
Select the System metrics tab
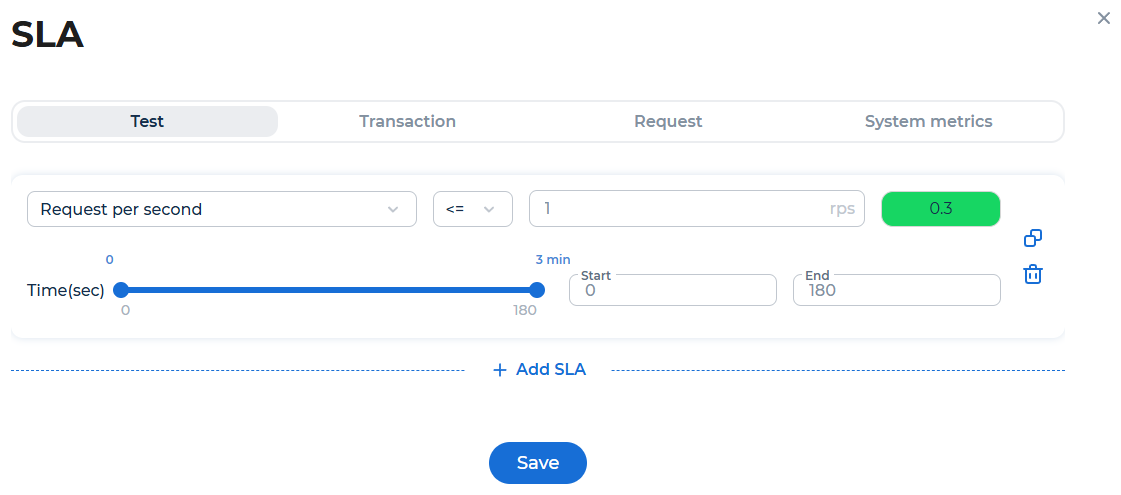coord(929,122)
